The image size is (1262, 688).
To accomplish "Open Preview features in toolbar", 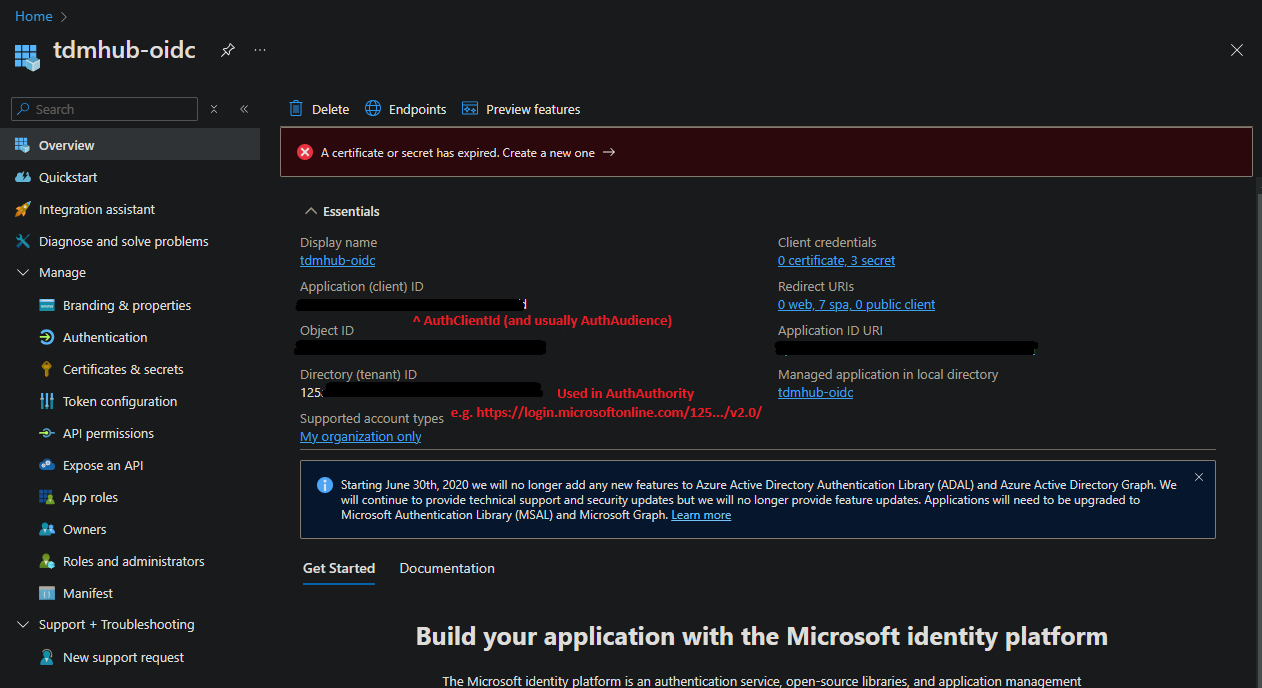I will point(521,109).
